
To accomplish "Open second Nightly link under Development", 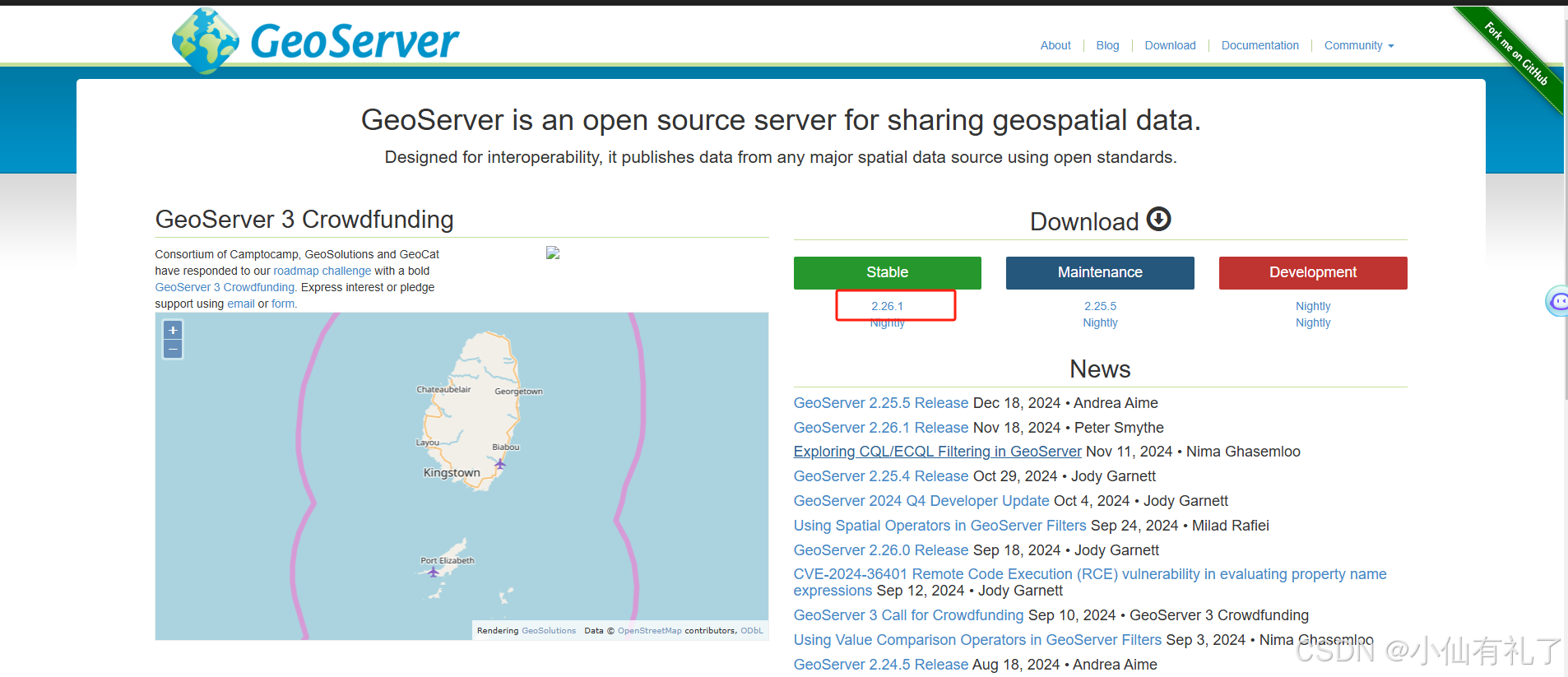I will point(1313,322).
